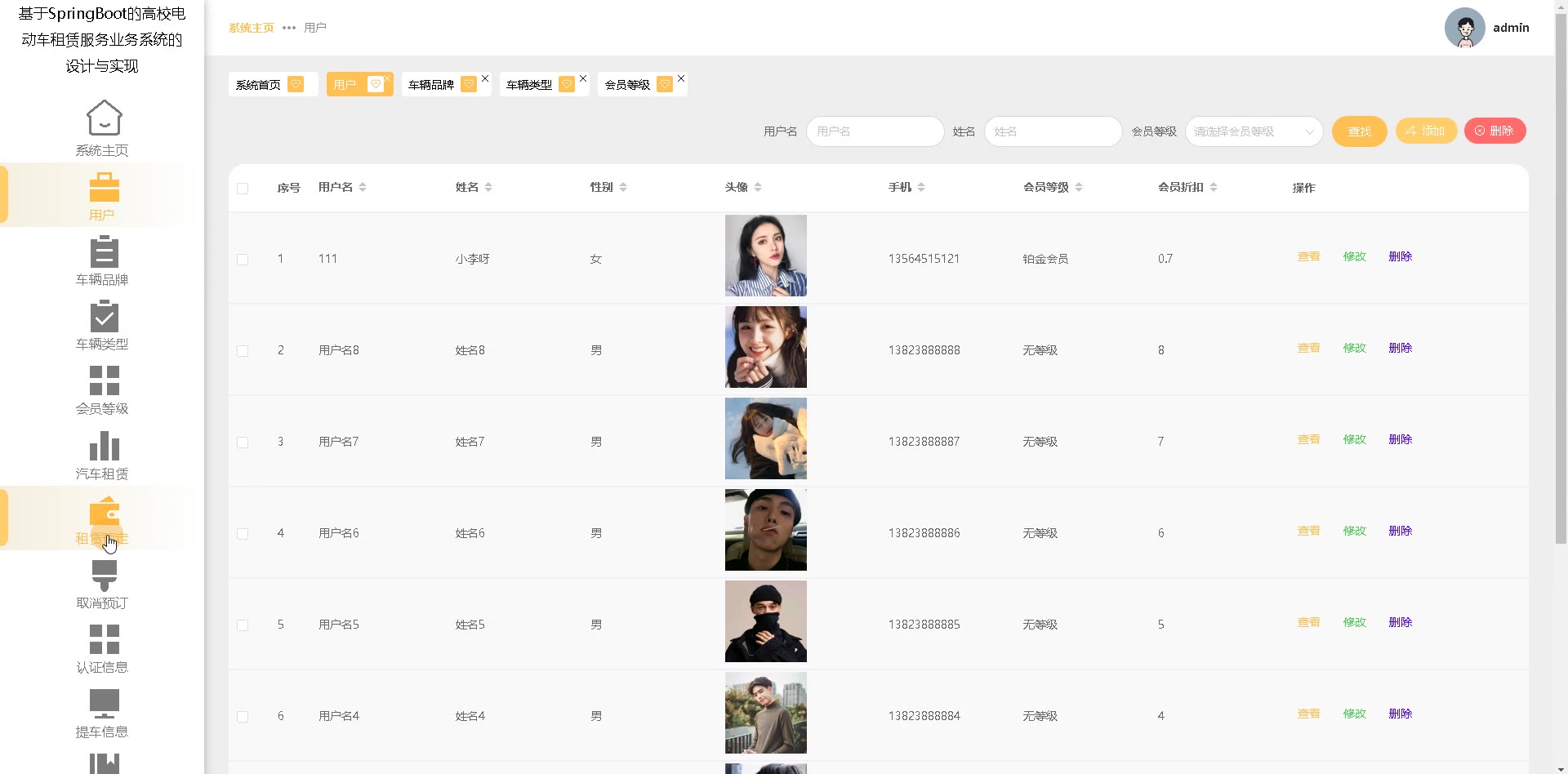Click the admin username label
1568x774 pixels.
pyautogui.click(x=1511, y=28)
